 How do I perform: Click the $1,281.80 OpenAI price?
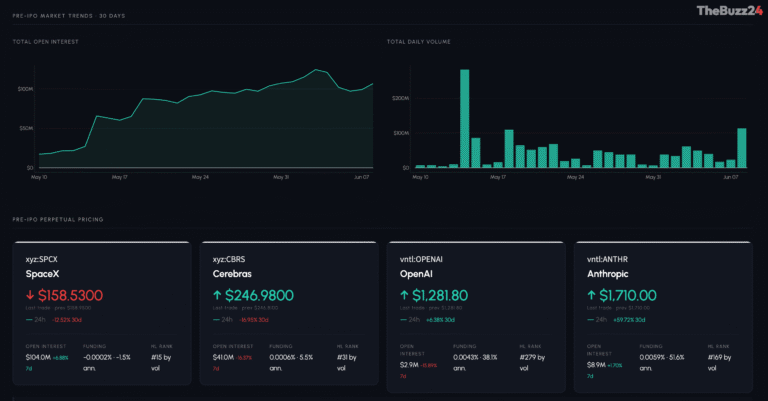point(440,295)
